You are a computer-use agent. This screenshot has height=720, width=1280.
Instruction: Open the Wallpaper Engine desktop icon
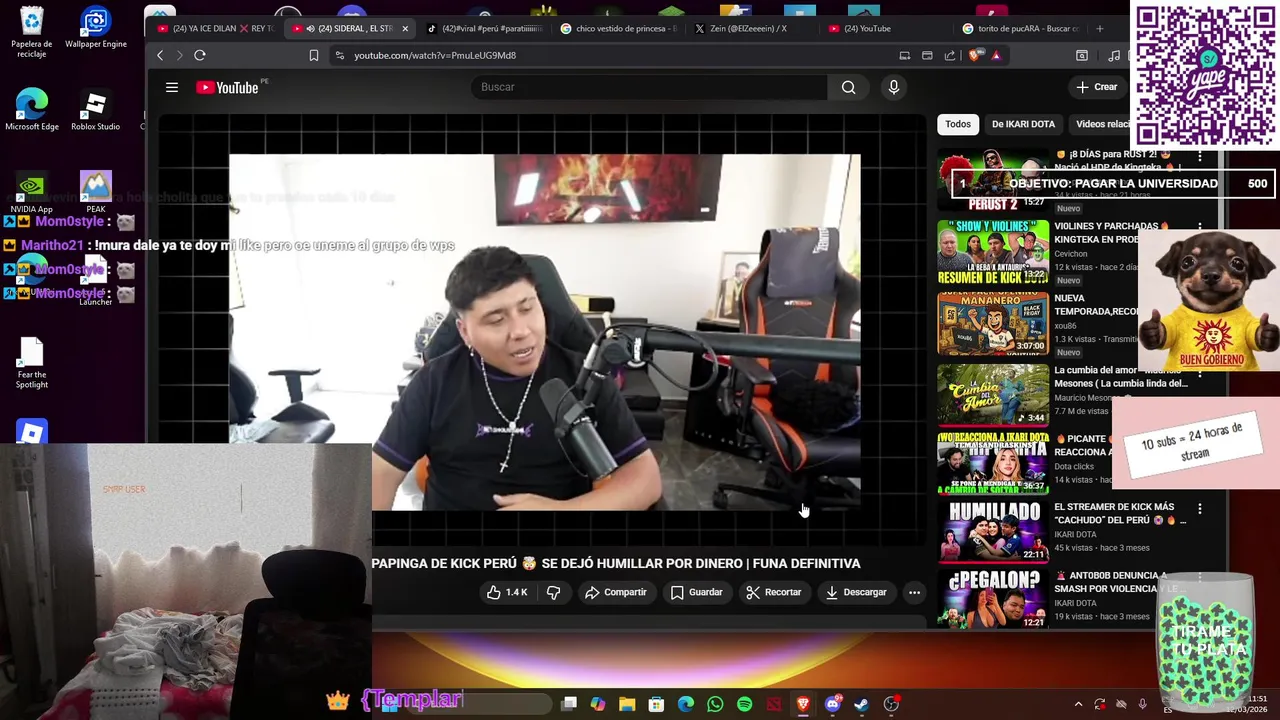(x=96, y=28)
